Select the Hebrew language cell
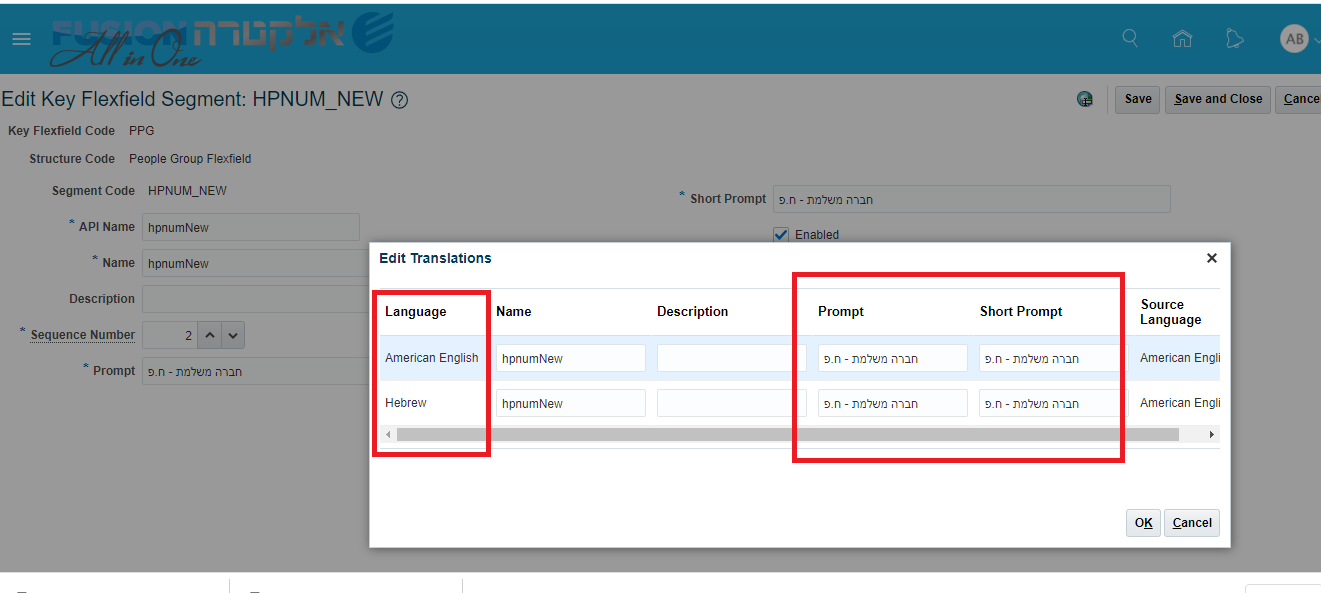This screenshot has height=593, width=1321. click(406, 403)
